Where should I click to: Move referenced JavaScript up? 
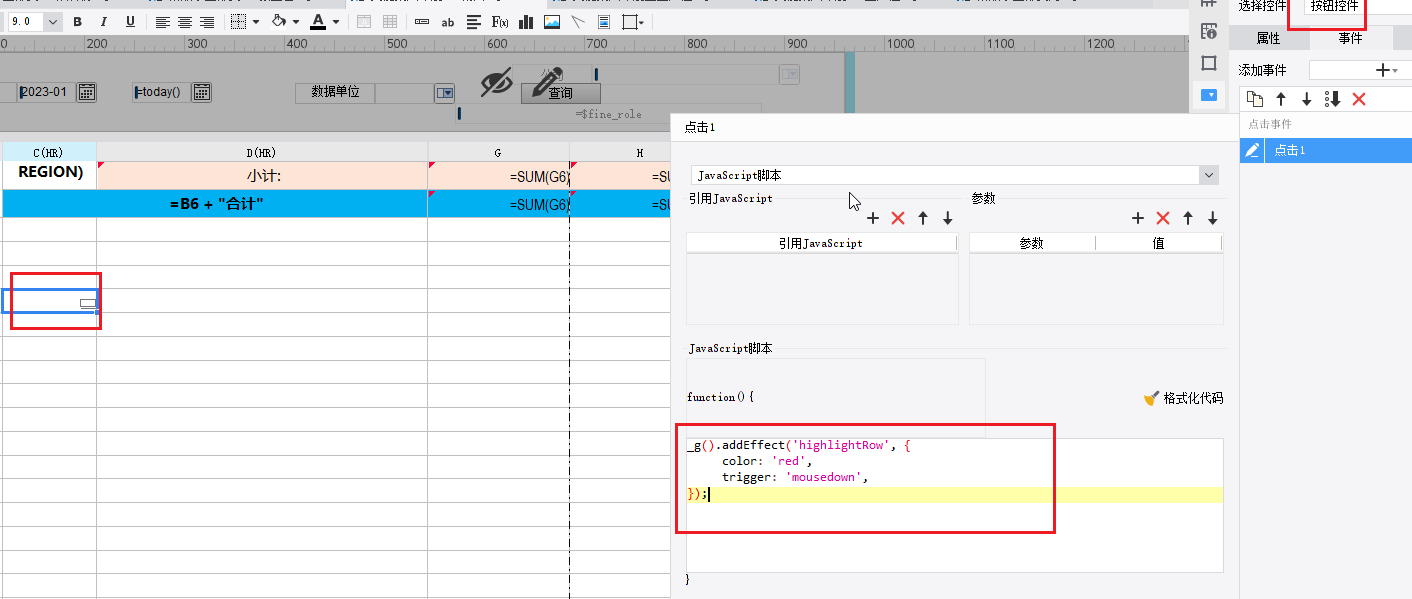[923, 218]
